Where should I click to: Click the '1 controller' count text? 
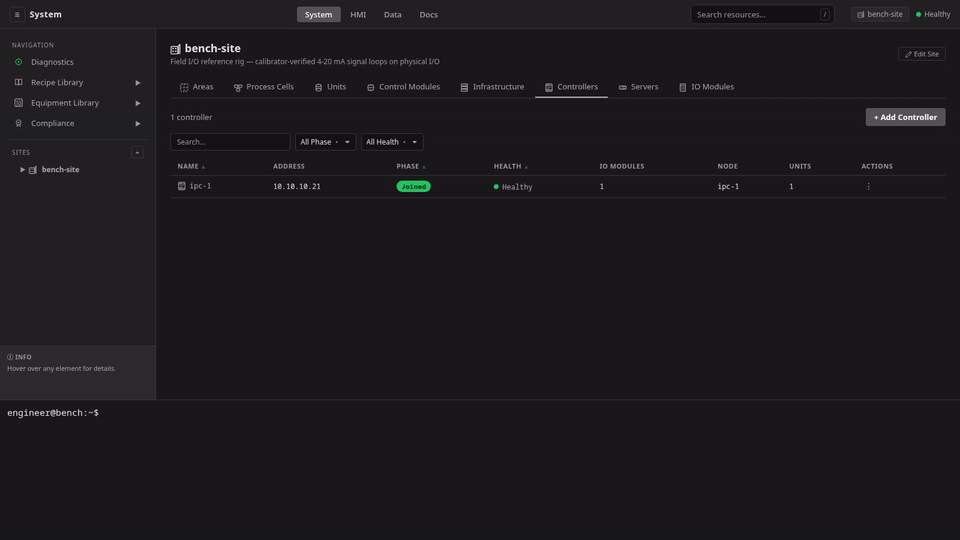coord(191,117)
